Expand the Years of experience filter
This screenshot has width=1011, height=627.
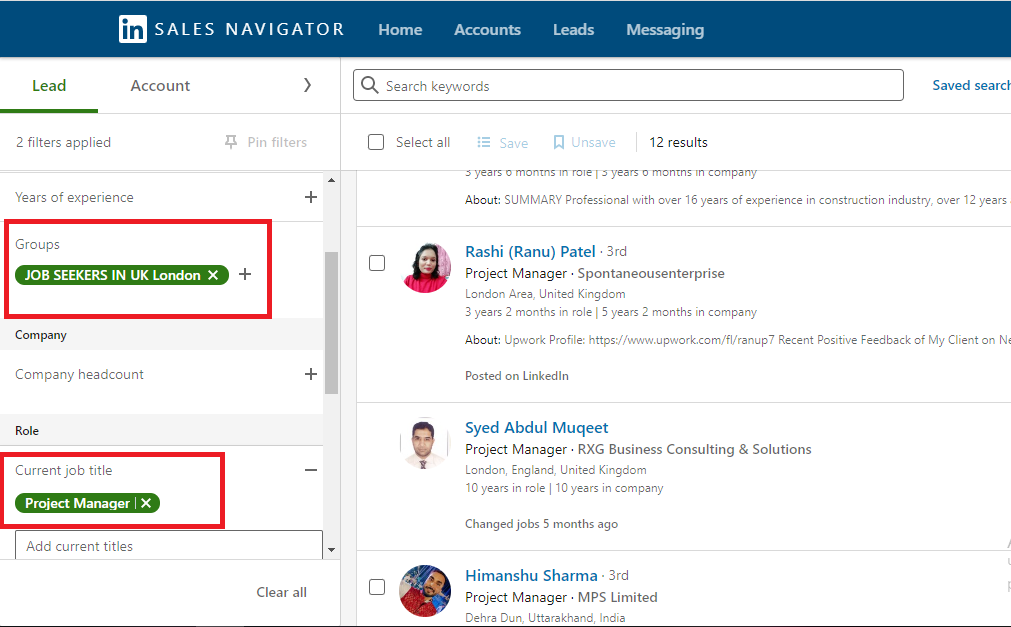[x=311, y=197]
